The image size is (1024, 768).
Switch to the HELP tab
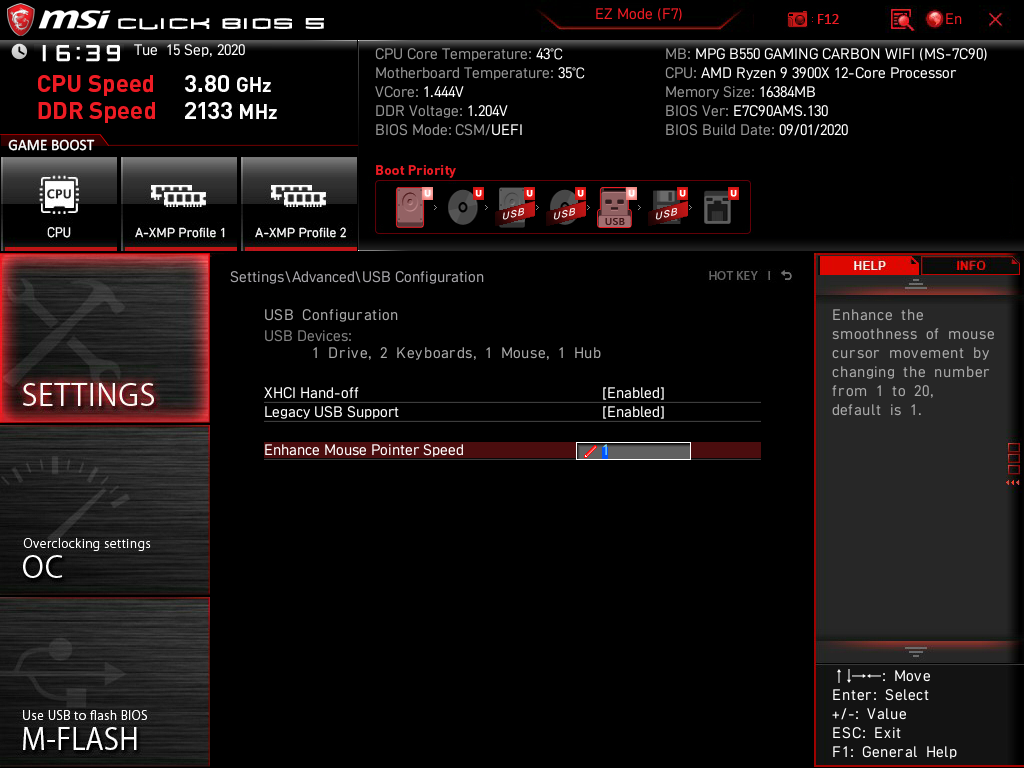(x=869, y=266)
